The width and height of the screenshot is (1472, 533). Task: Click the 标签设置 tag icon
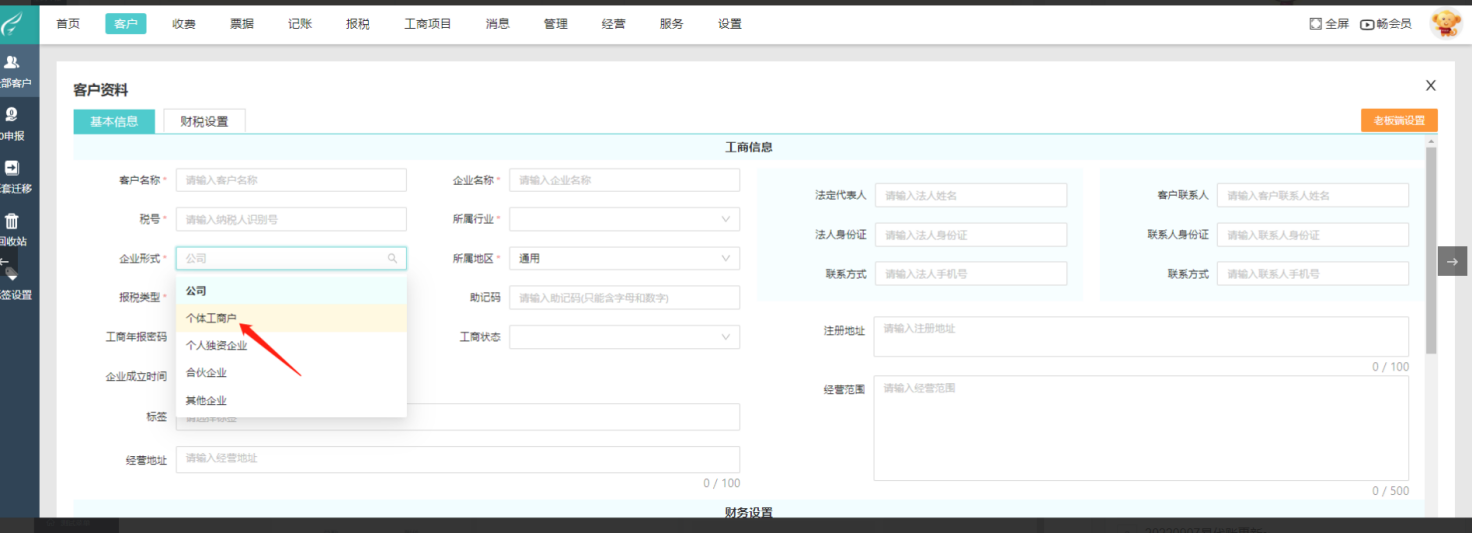point(12,274)
